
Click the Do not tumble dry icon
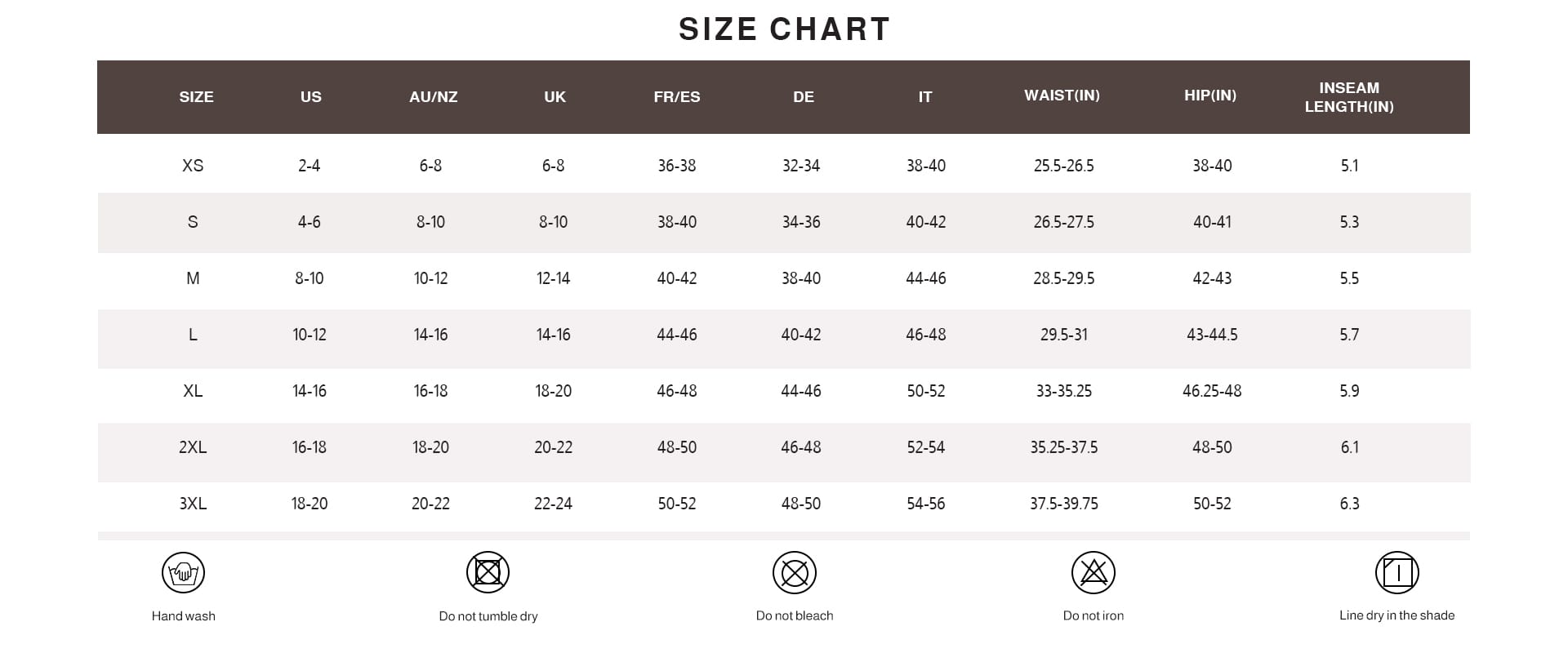point(488,572)
